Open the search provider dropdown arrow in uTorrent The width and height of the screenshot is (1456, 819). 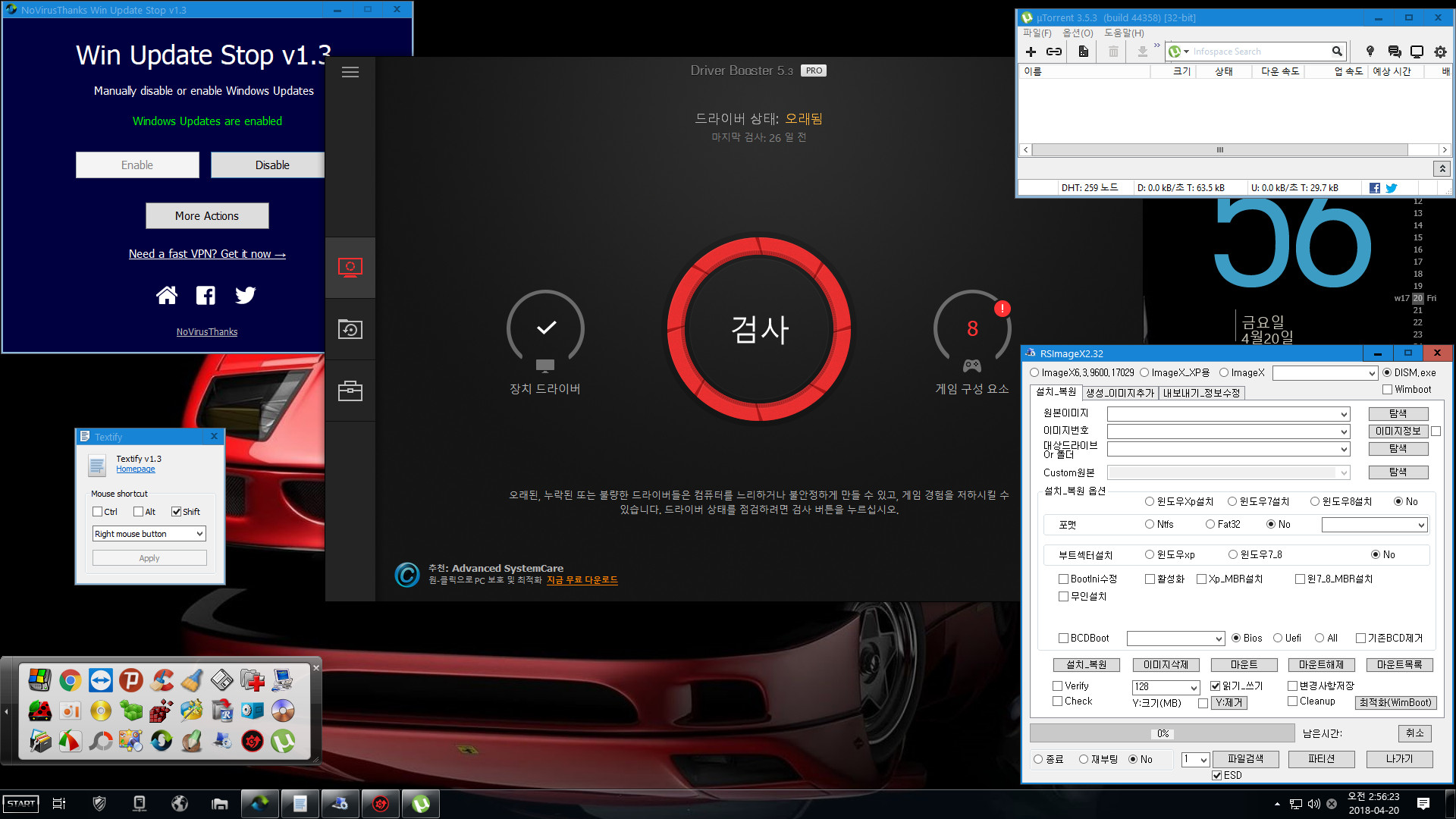[x=1186, y=52]
